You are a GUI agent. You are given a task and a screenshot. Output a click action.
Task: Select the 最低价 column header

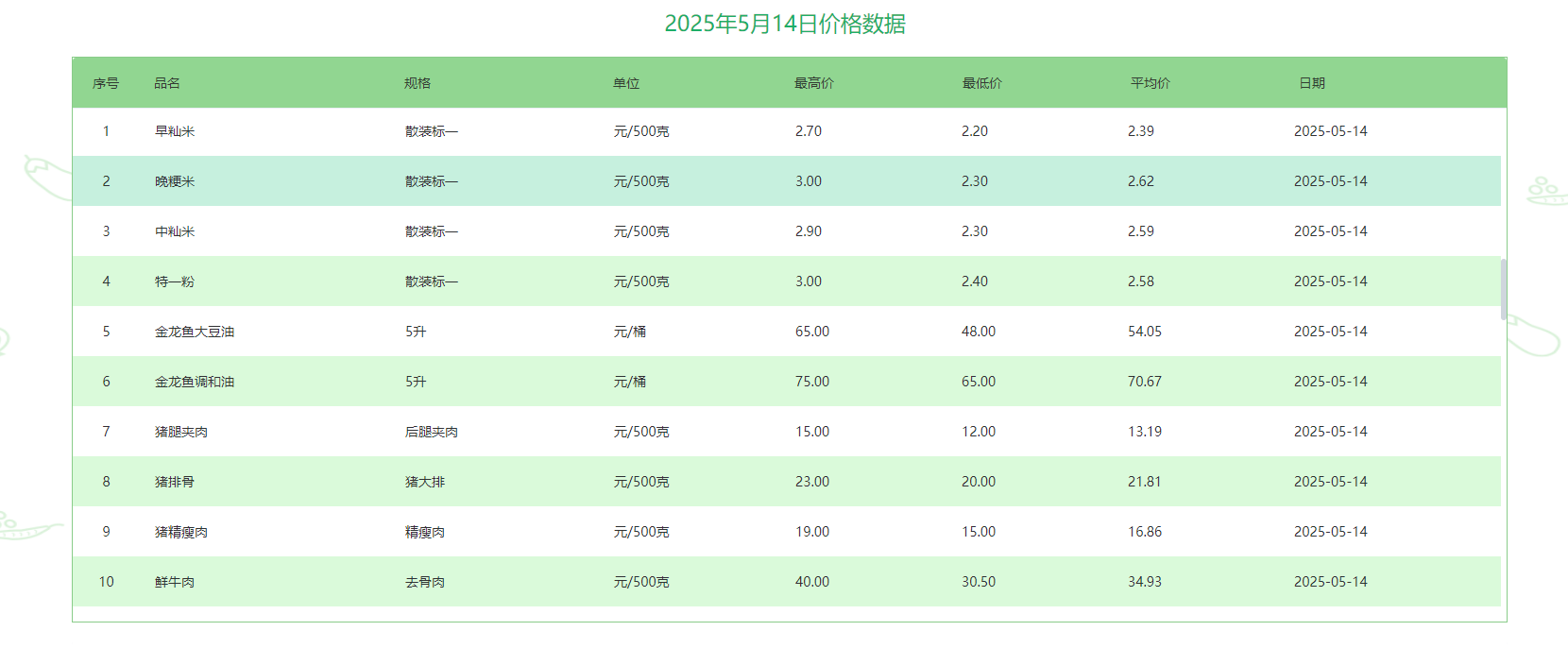(x=981, y=83)
